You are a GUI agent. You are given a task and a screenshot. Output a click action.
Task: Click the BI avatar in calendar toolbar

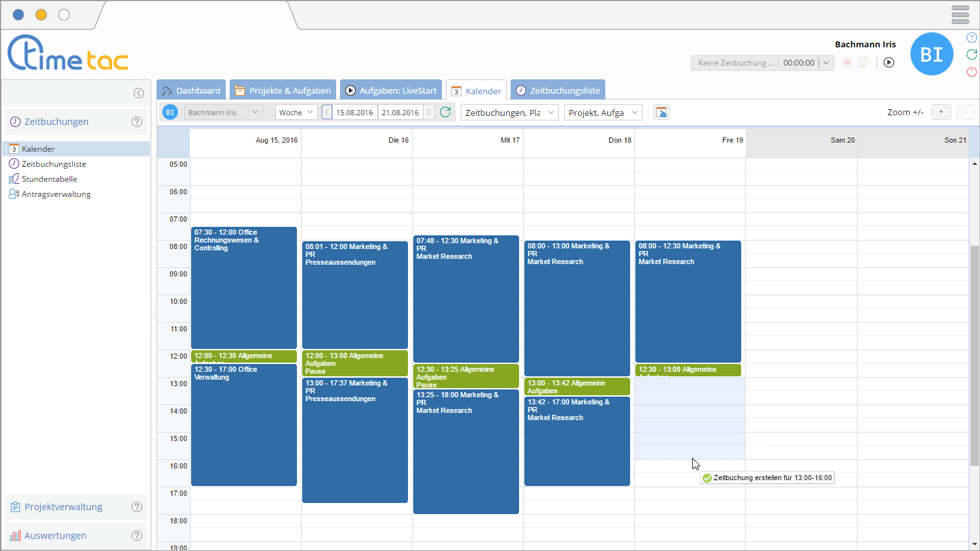point(170,112)
